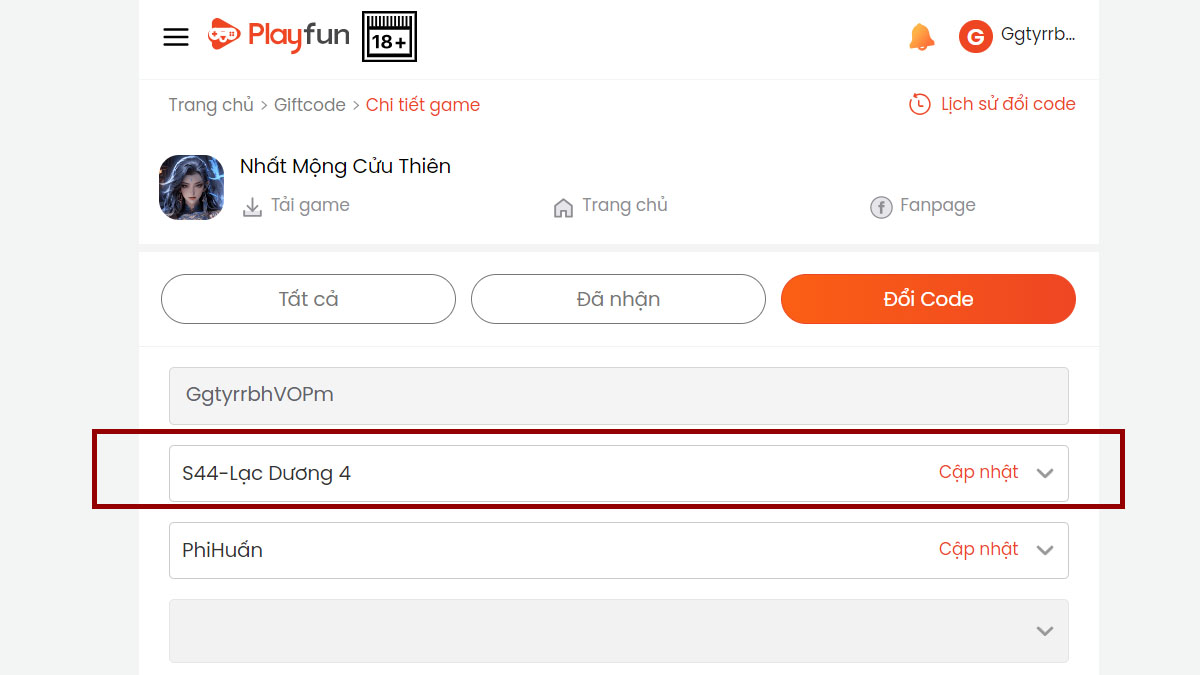Click the orange G profile avatar

[975, 37]
